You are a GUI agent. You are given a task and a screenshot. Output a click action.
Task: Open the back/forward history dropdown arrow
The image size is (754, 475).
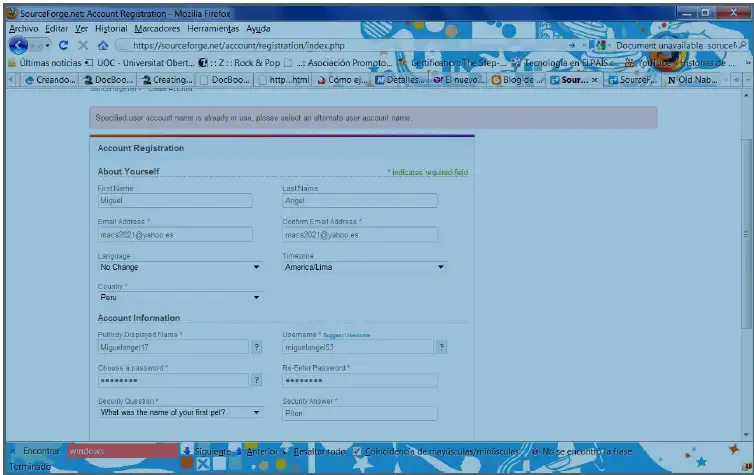[47, 46]
